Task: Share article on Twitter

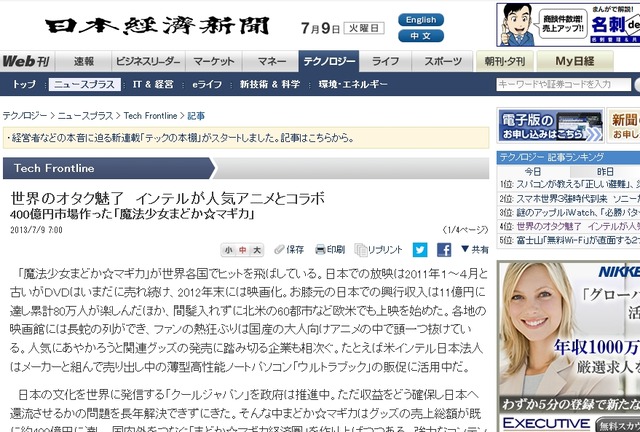Action: 420,250
